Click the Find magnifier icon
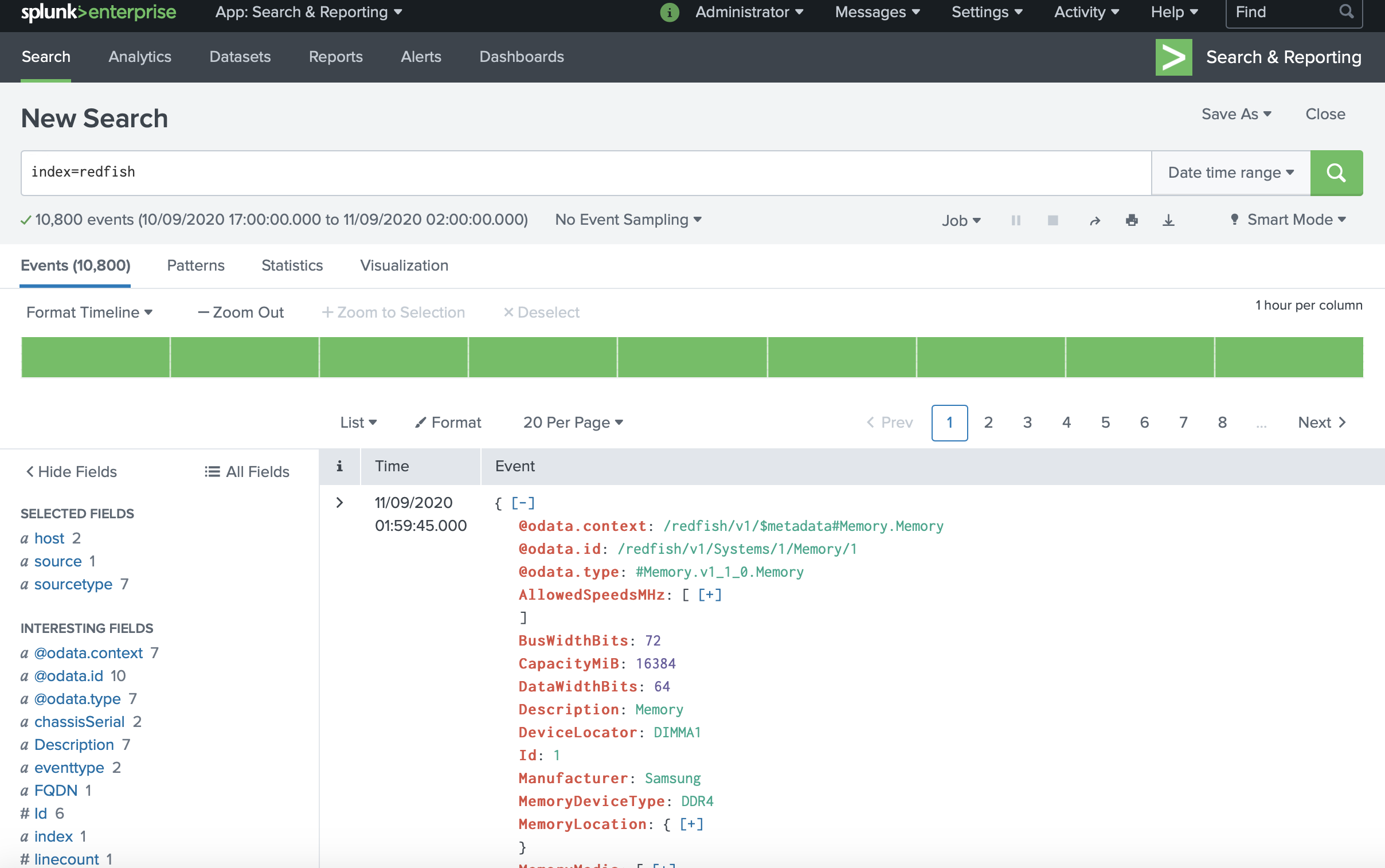The height and width of the screenshot is (868, 1385). coord(1346,11)
